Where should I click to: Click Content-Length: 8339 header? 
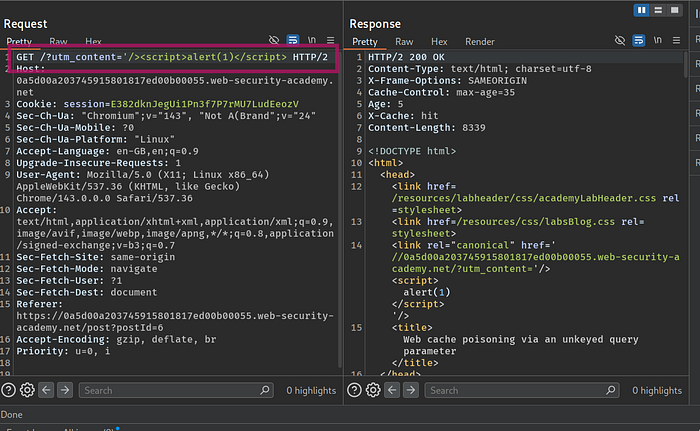tap(427, 128)
